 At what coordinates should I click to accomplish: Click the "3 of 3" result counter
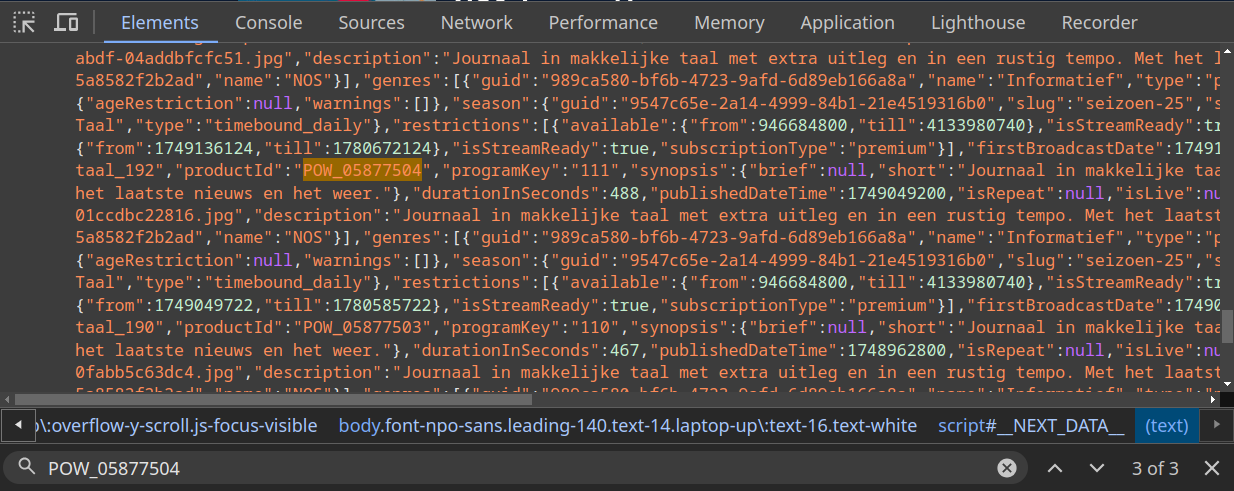coord(1155,468)
